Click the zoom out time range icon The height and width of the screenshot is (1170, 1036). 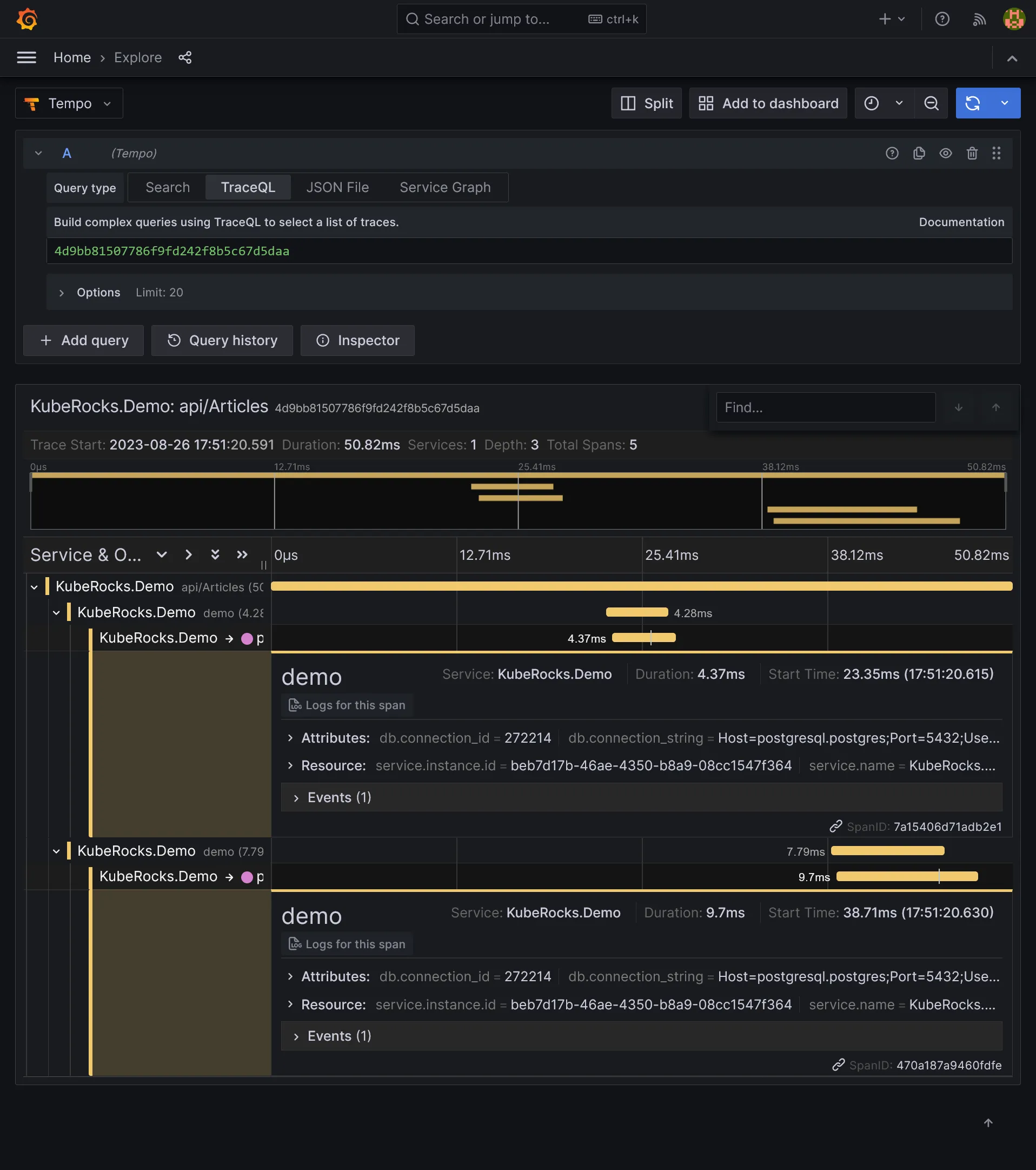coord(931,103)
